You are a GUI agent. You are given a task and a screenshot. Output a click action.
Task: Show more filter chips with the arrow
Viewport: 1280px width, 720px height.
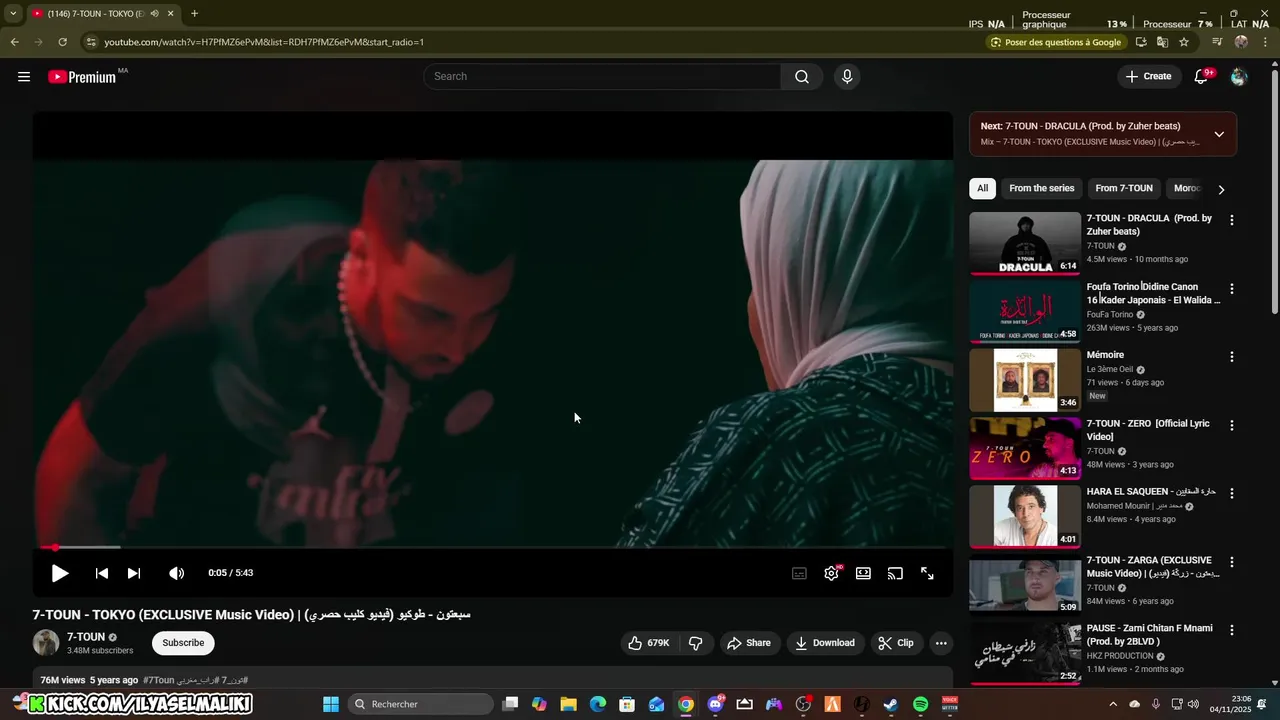point(1221,189)
